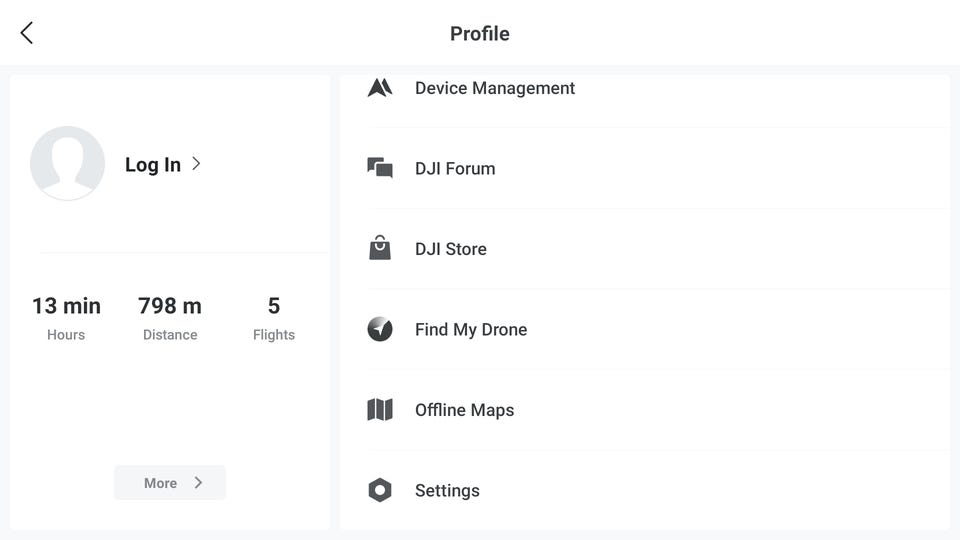The width and height of the screenshot is (960, 540).
Task: Go back using the top-left arrow
Action: point(26,33)
